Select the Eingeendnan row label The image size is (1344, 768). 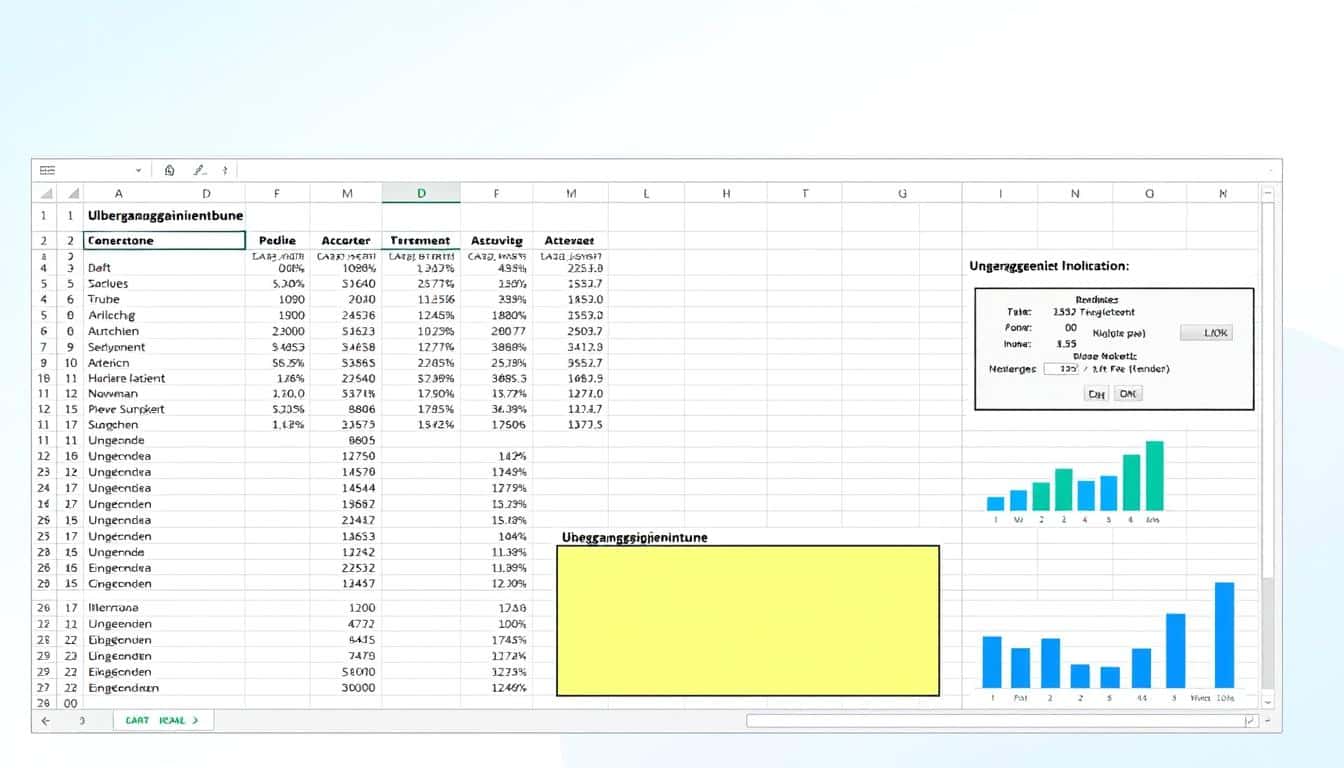[123, 688]
